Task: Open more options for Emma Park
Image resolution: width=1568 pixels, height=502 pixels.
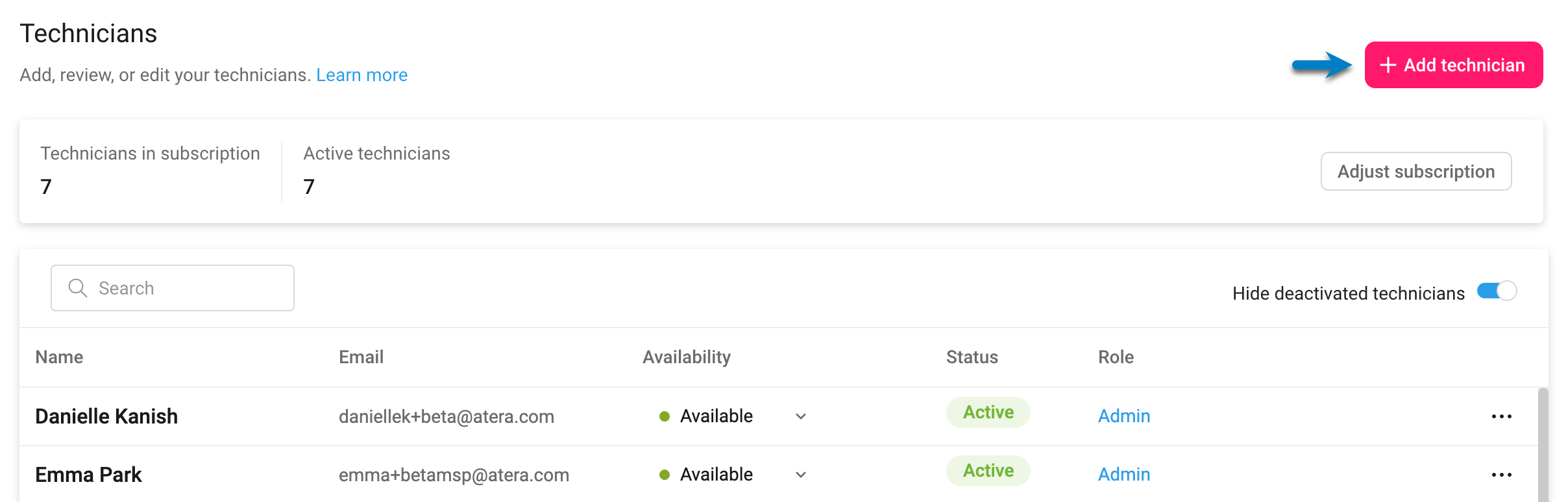Action: [x=1501, y=475]
